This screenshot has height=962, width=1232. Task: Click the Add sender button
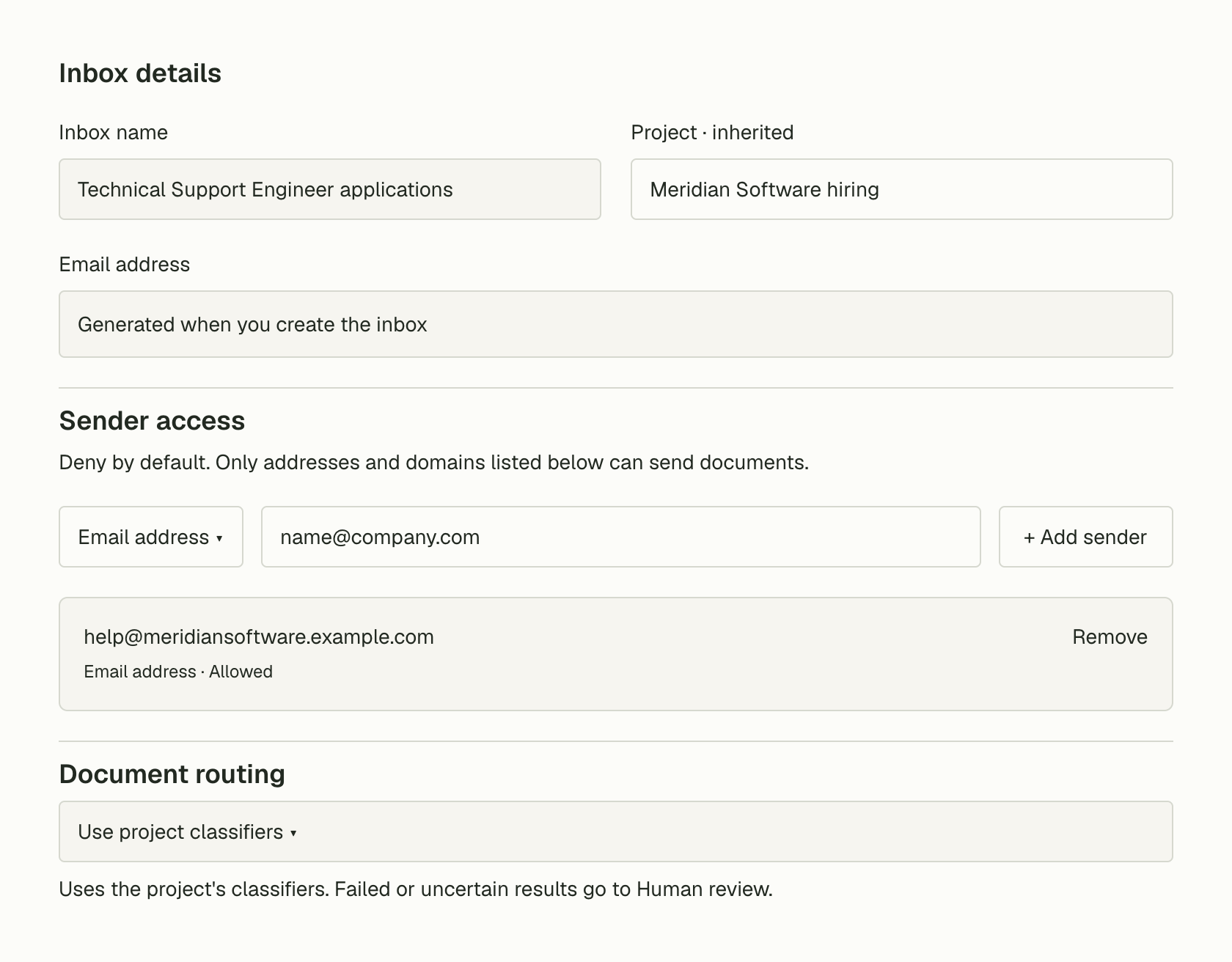(1086, 537)
